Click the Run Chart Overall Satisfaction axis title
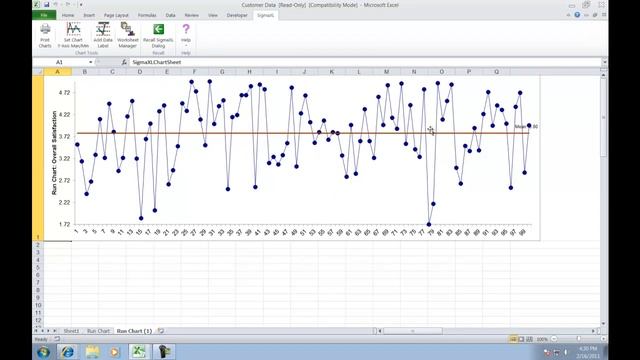Image resolution: width=640 pixels, height=360 pixels. pyautogui.click(x=54, y=153)
